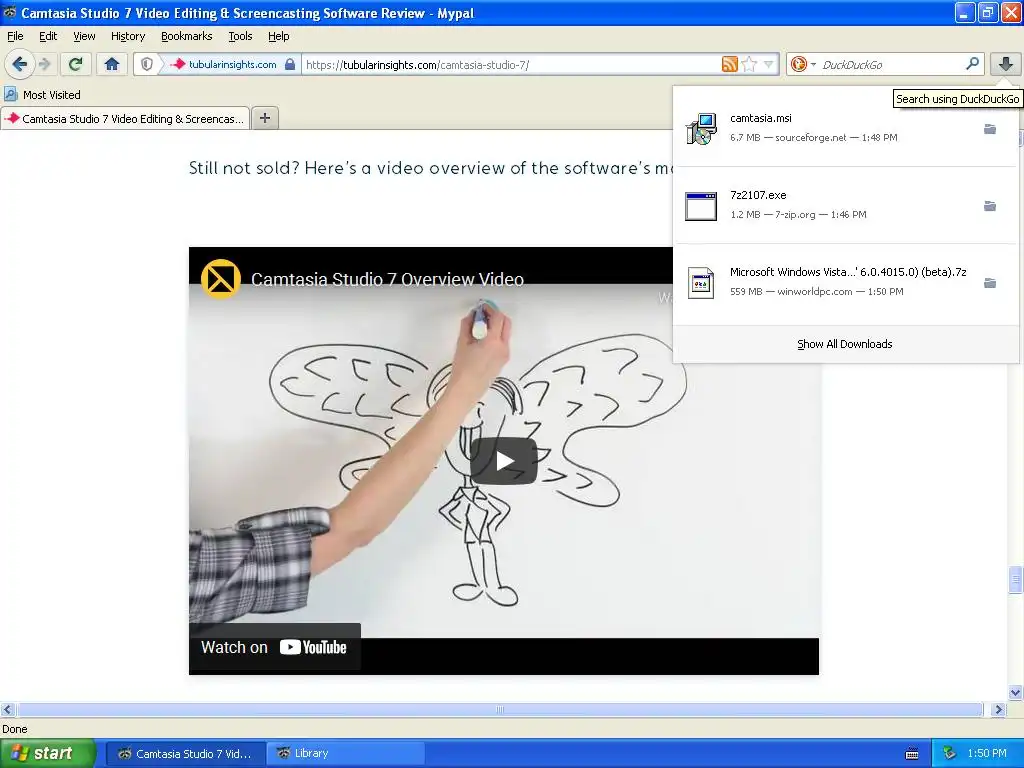The height and width of the screenshot is (768, 1024).
Task: Open the Bookmarks menu
Action: [187, 36]
